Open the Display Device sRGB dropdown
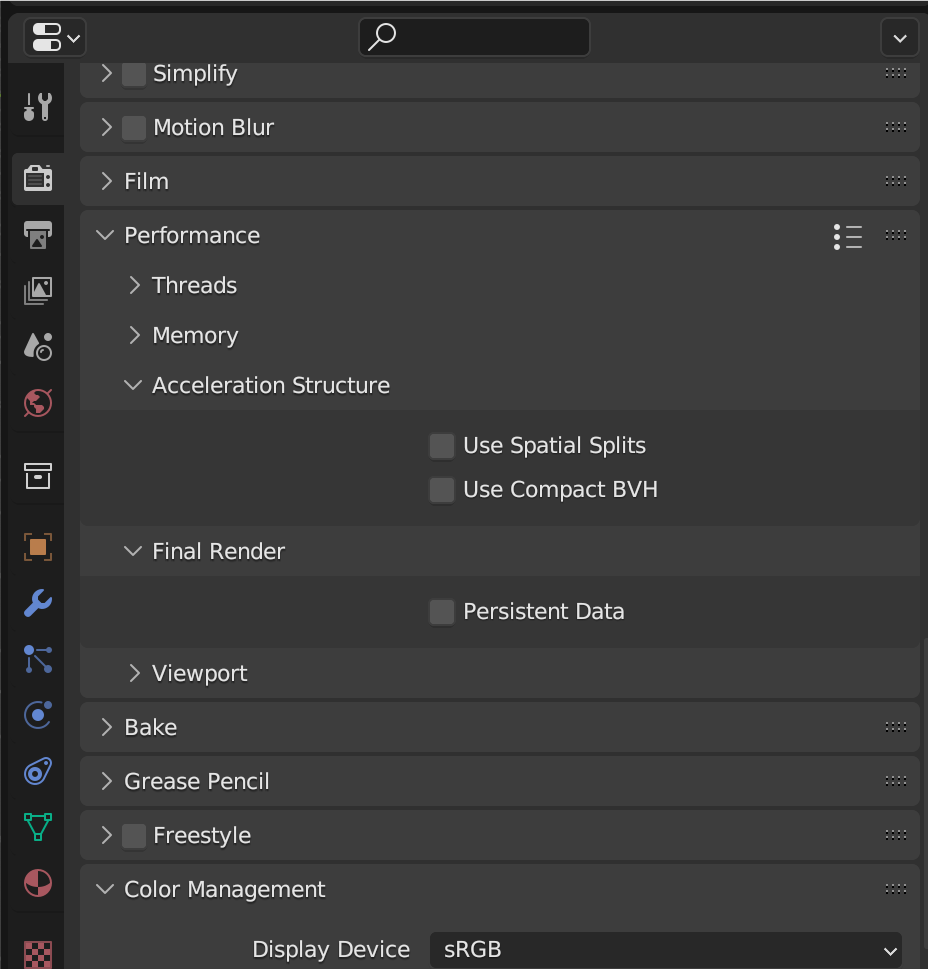 [665, 950]
